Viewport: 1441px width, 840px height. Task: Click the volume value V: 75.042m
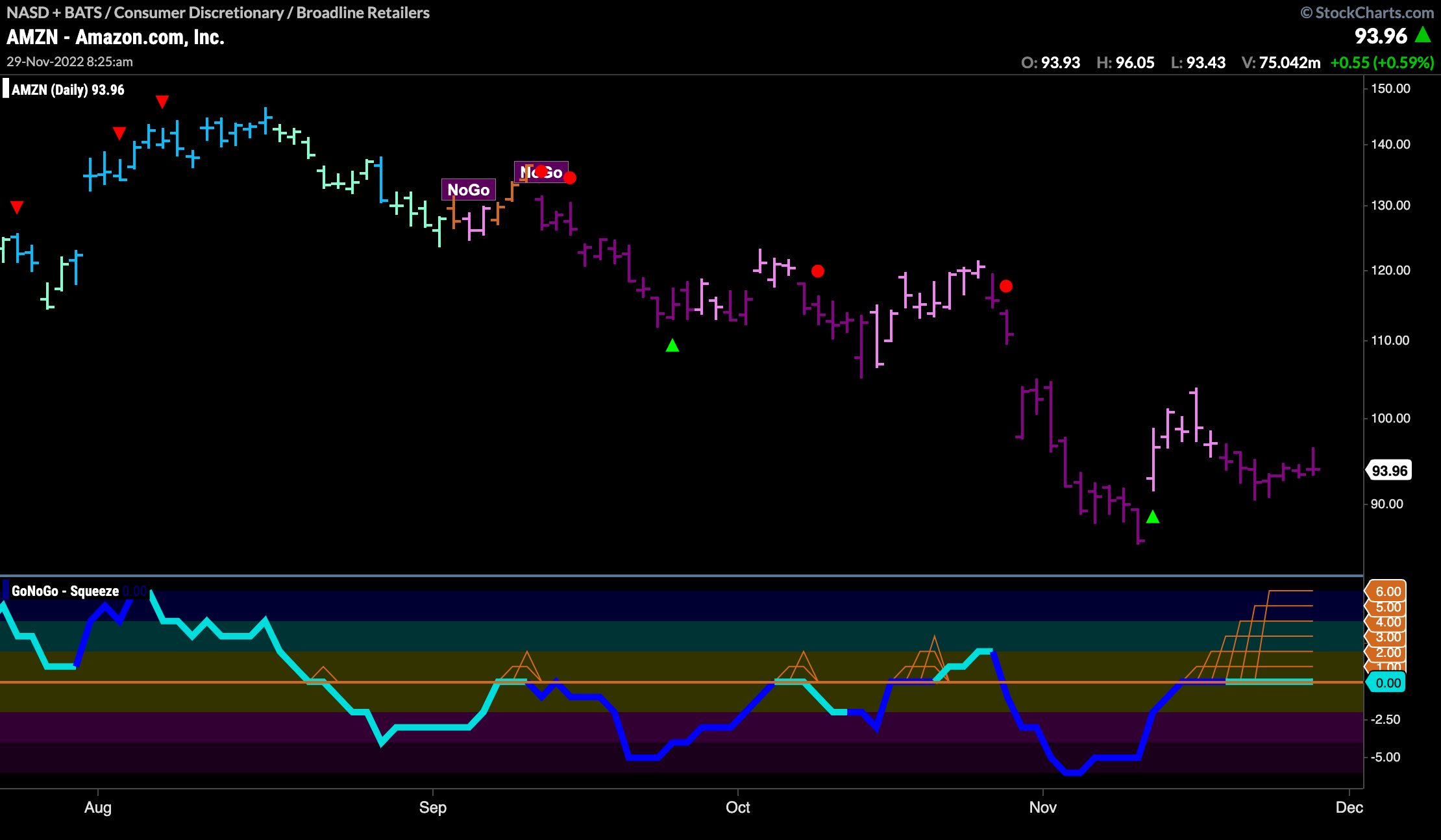[x=1281, y=62]
